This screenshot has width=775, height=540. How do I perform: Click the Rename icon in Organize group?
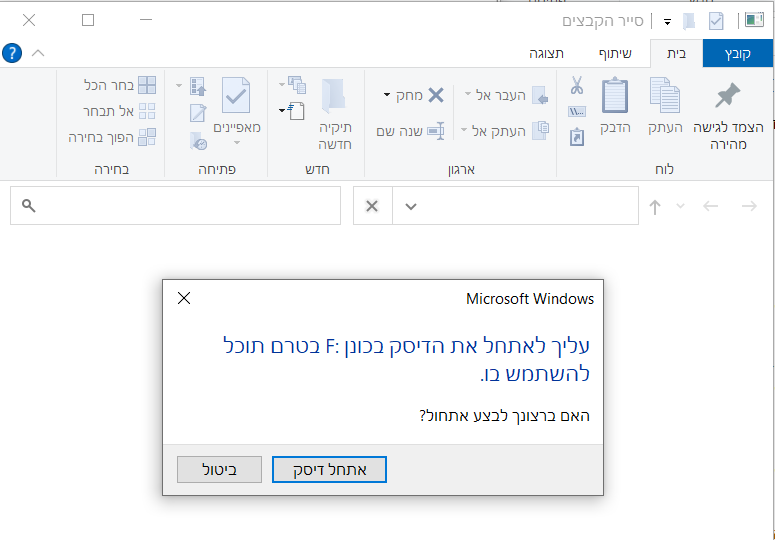point(436,130)
